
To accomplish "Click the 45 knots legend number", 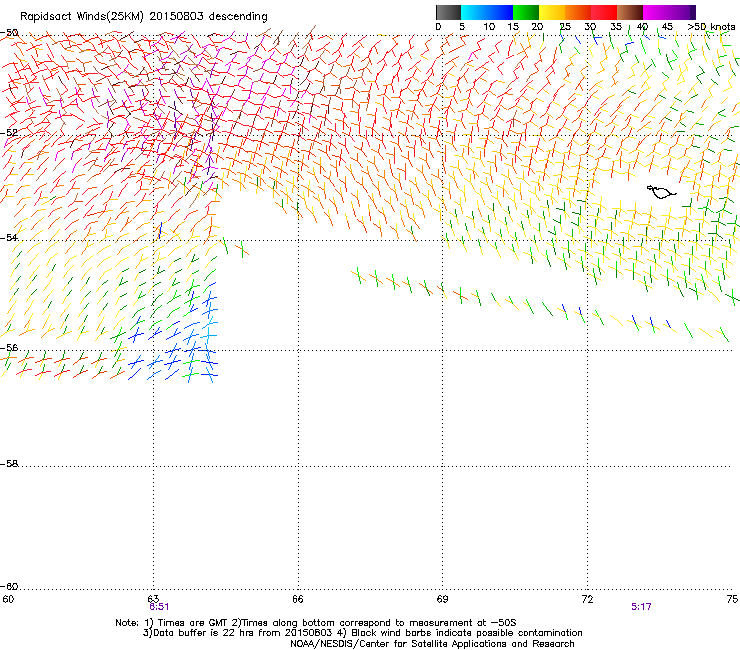I will pos(667,26).
